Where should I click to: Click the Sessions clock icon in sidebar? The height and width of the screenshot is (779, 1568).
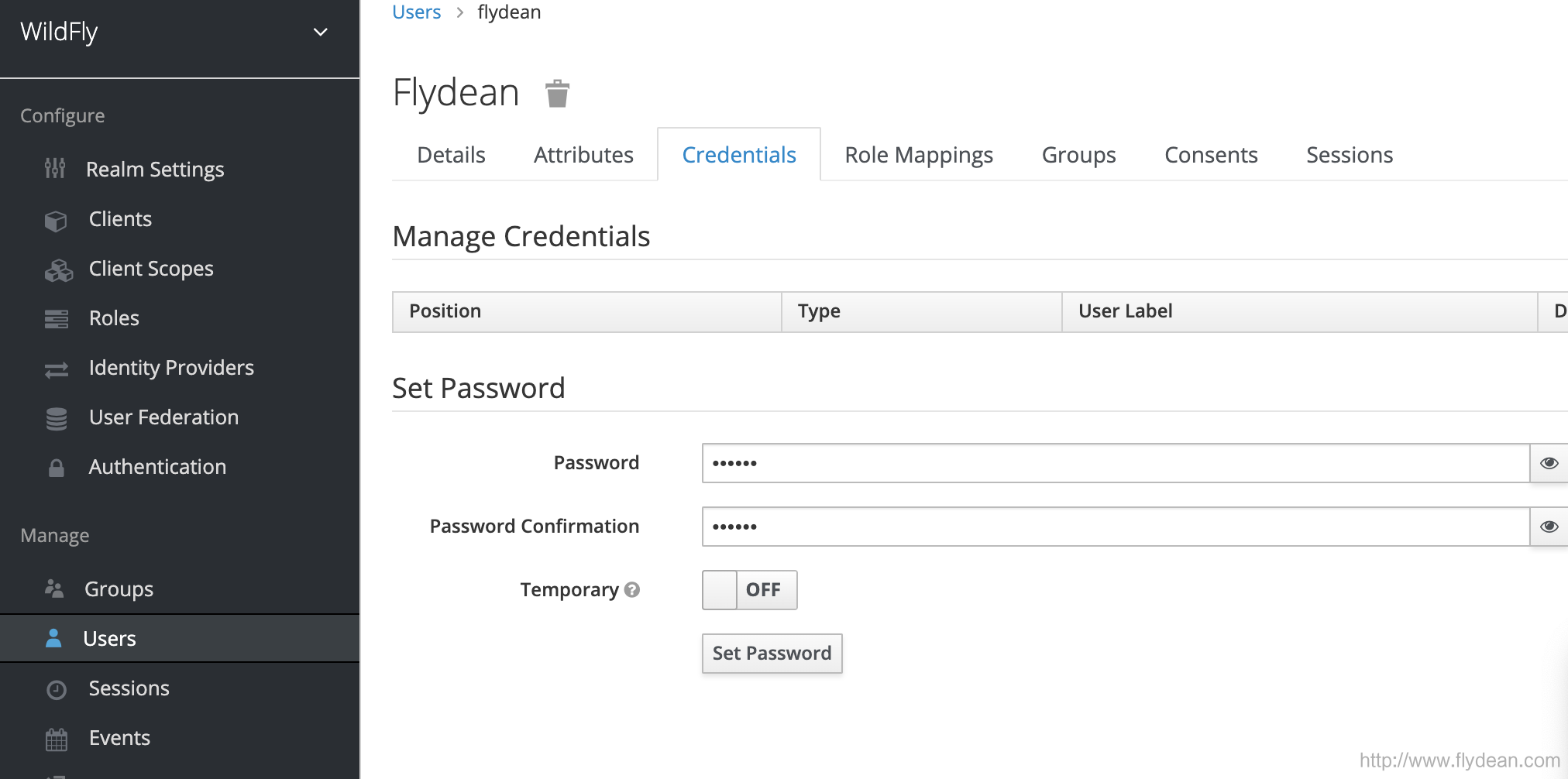click(x=57, y=689)
